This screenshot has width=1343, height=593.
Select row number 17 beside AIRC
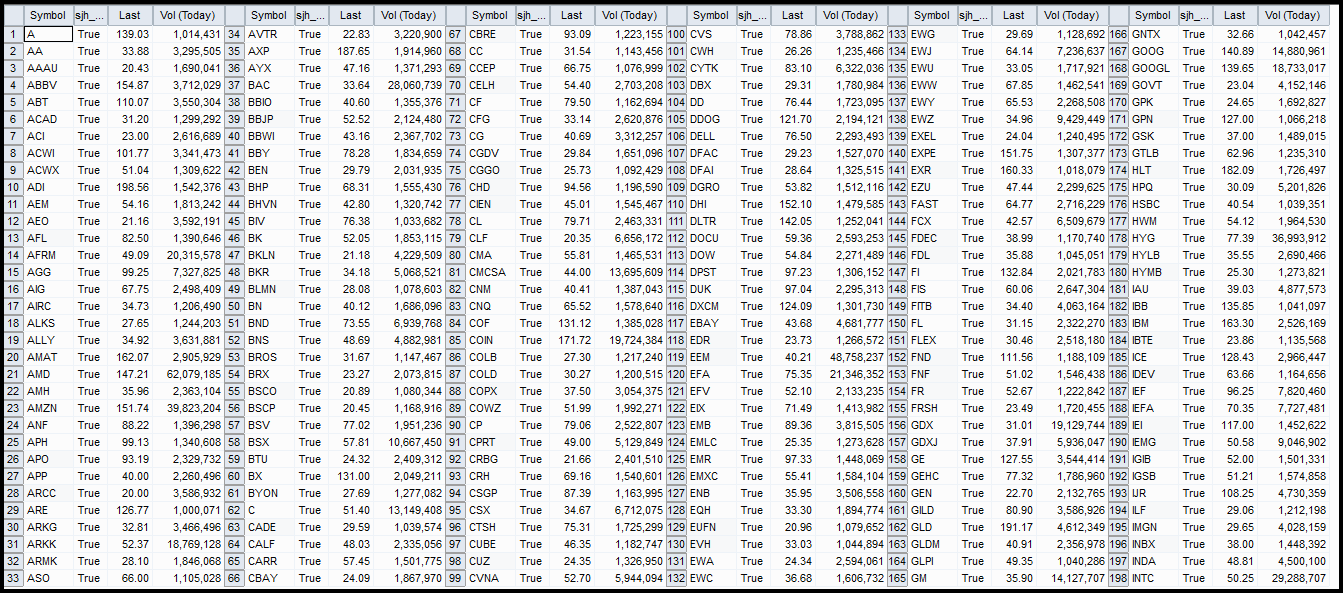12,306
